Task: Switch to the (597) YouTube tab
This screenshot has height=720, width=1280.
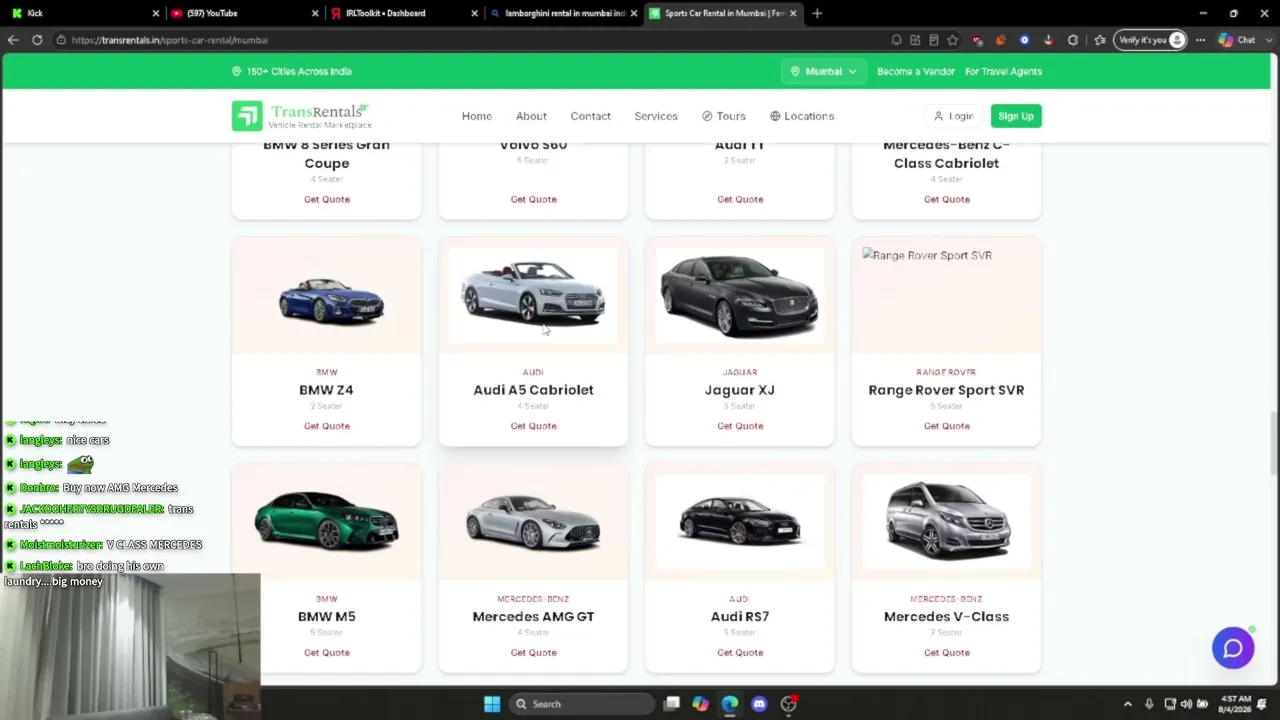Action: (243, 13)
